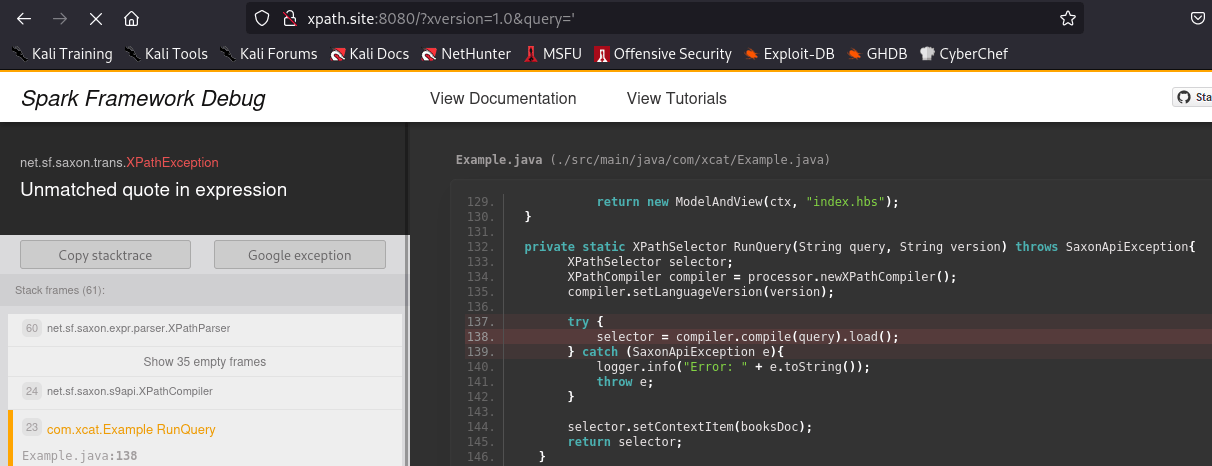
Task: Open the Exploit-DB bookmark
Action: (x=789, y=54)
